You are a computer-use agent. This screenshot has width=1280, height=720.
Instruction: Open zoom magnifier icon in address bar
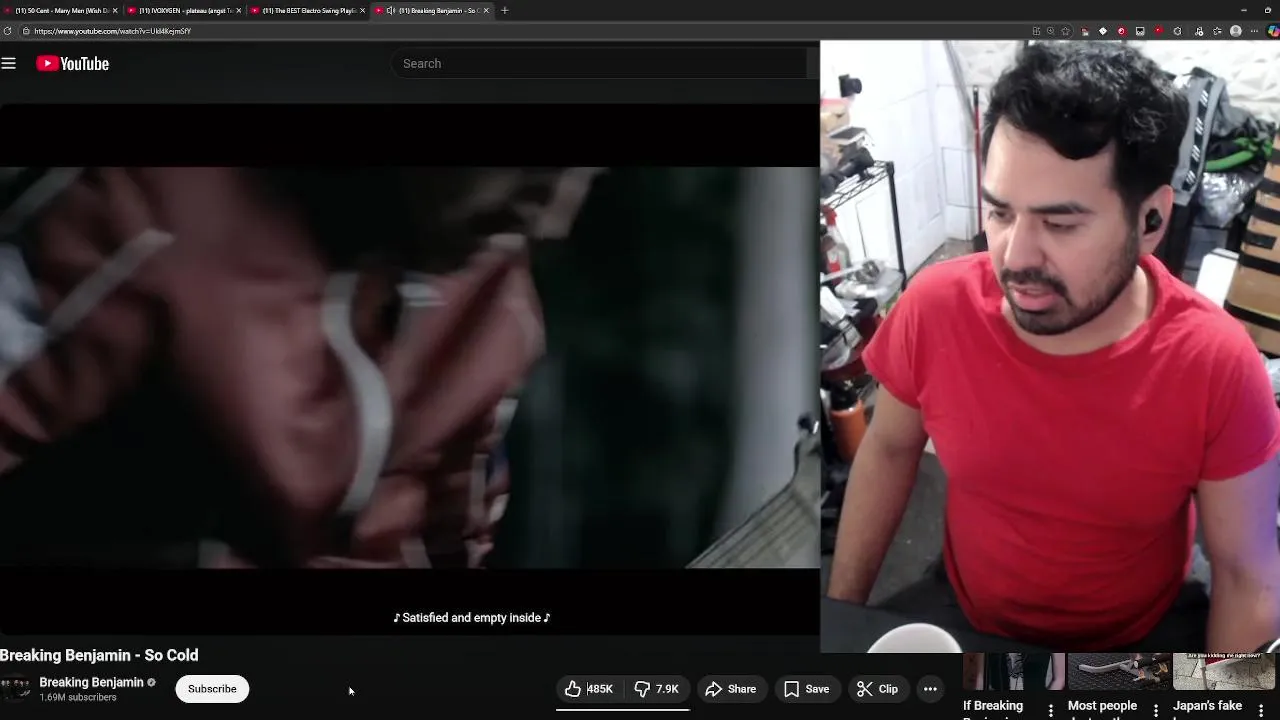[x=1051, y=31]
